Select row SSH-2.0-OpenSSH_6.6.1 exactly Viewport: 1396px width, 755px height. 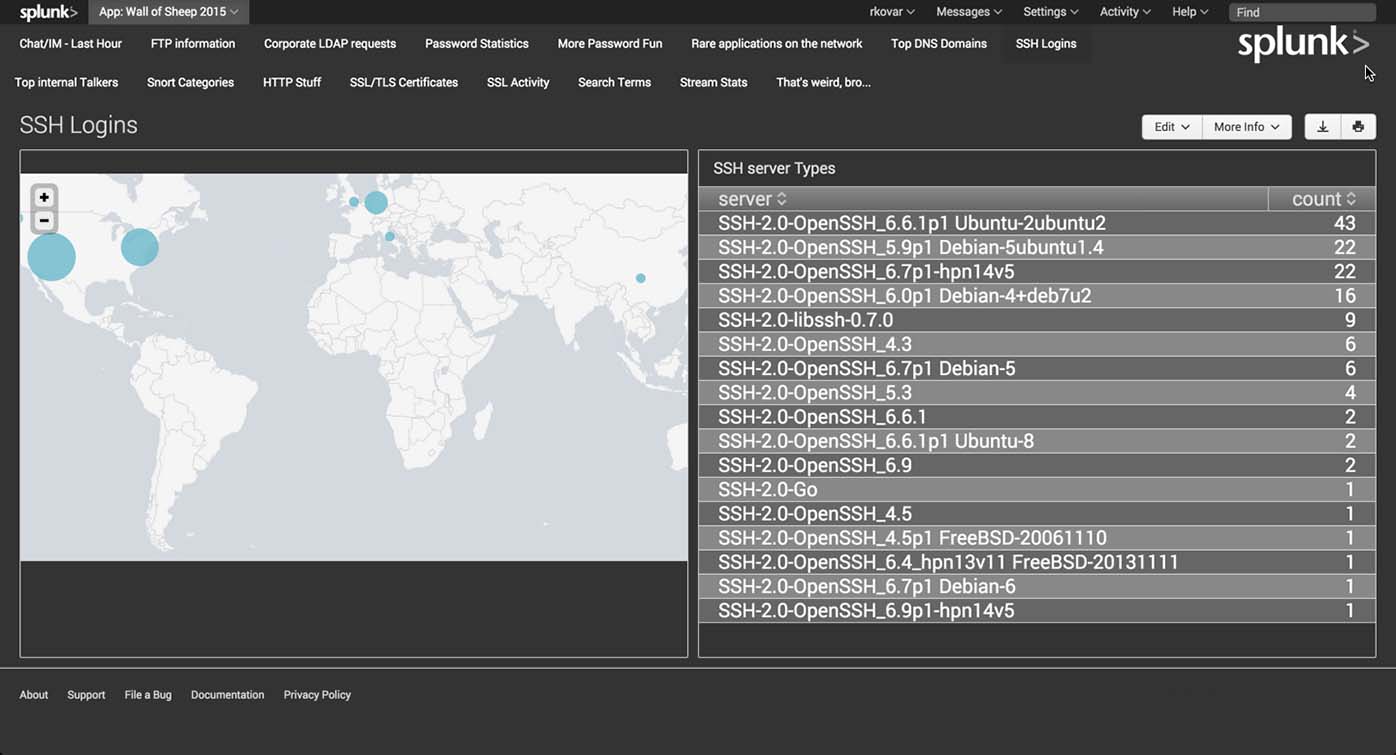tap(1037, 417)
